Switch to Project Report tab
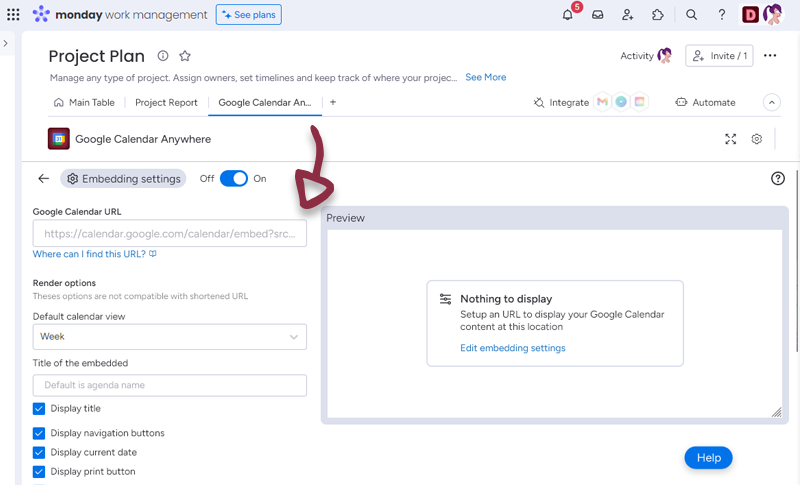The height and width of the screenshot is (485, 800). pos(165,102)
